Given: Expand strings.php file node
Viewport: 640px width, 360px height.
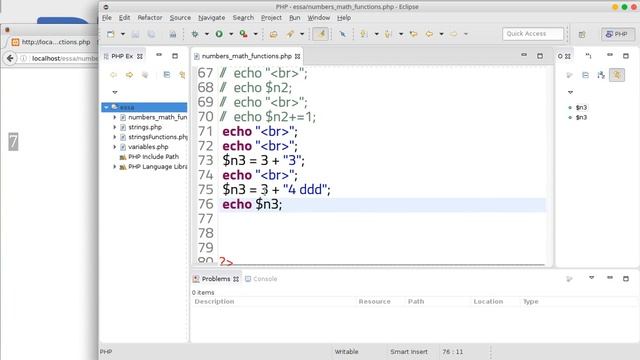Looking at the screenshot, I should pyautogui.click(x=115, y=127).
